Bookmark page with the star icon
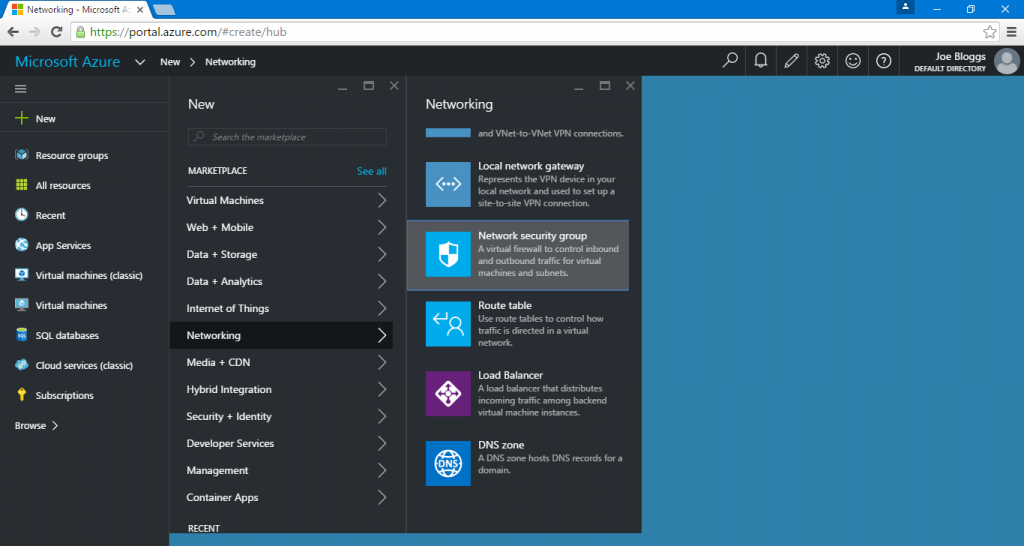 (x=989, y=32)
